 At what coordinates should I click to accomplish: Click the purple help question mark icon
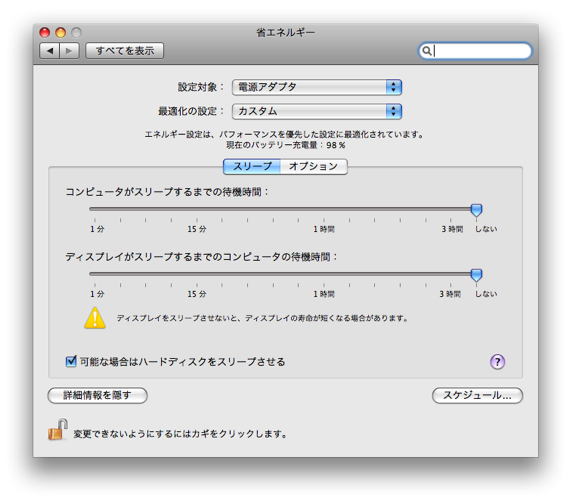tap(497, 362)
